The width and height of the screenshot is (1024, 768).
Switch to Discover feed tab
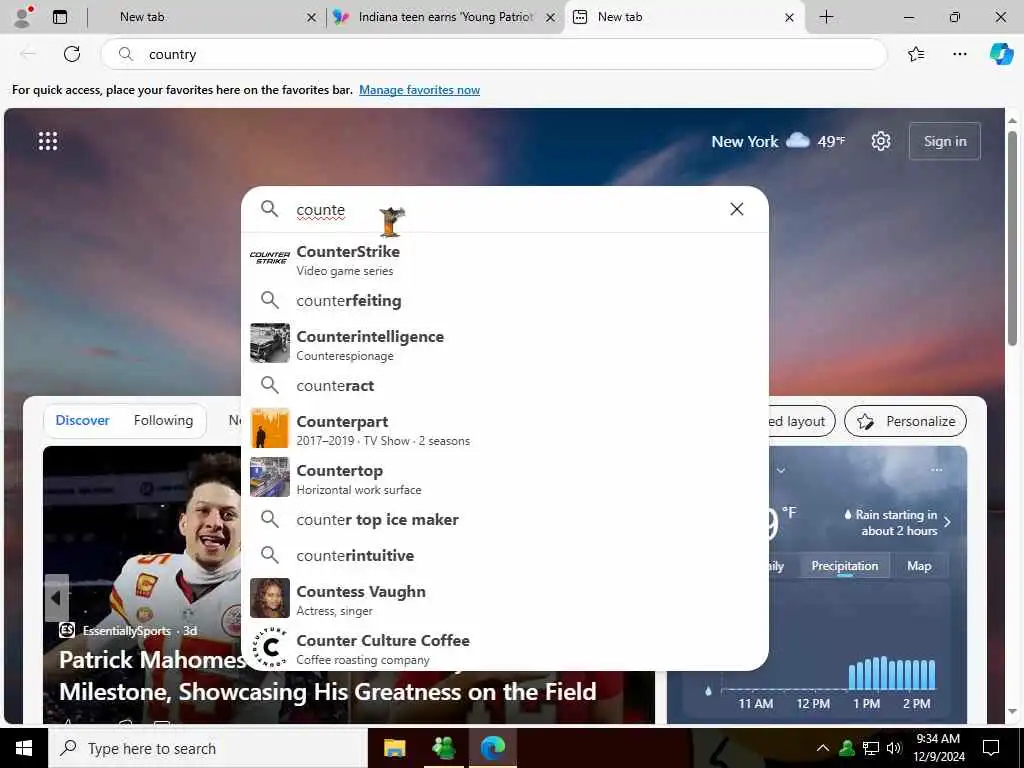tap(82, 421)
